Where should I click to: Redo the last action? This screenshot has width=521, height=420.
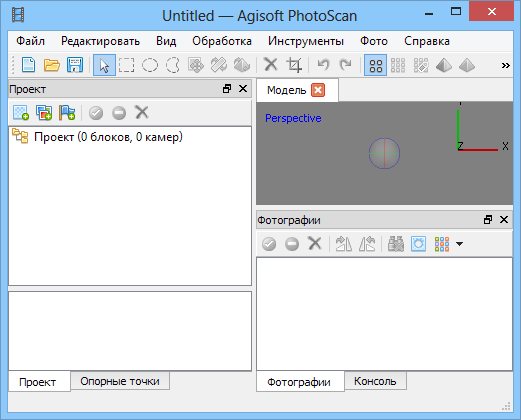tap(345, 65)
